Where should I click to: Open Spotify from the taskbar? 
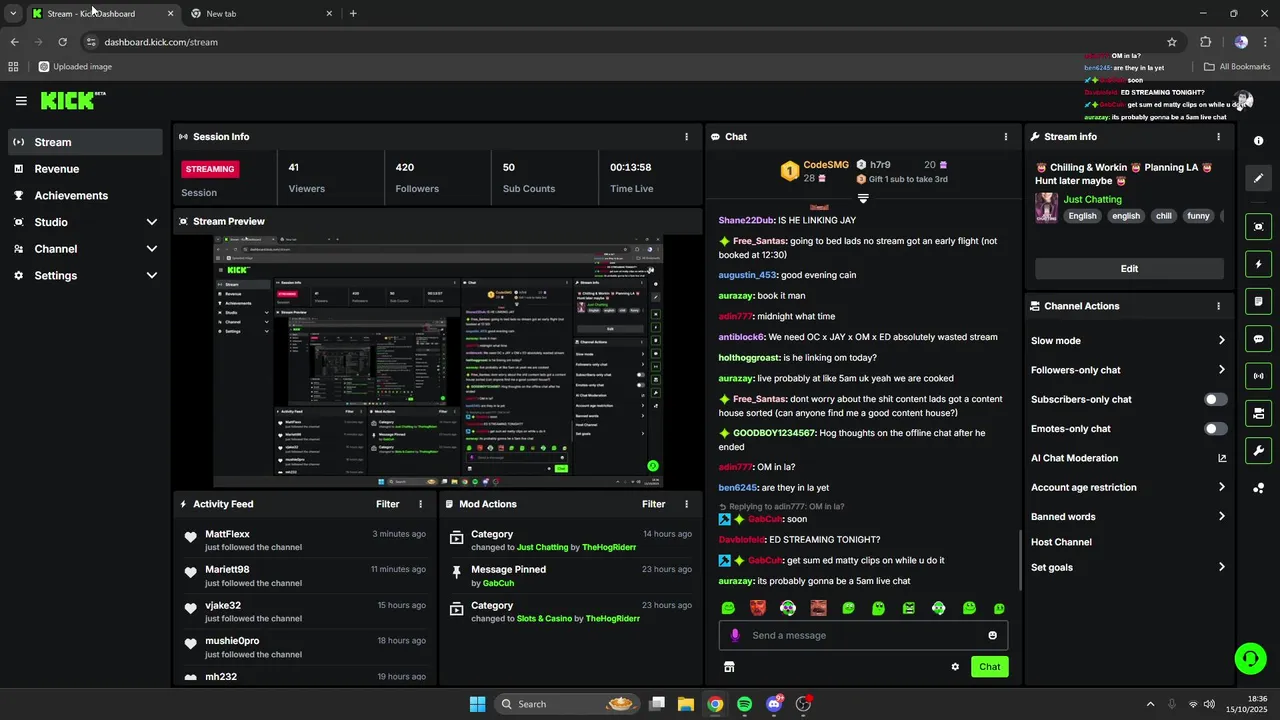pyautogui.click(x=744, y=704)
